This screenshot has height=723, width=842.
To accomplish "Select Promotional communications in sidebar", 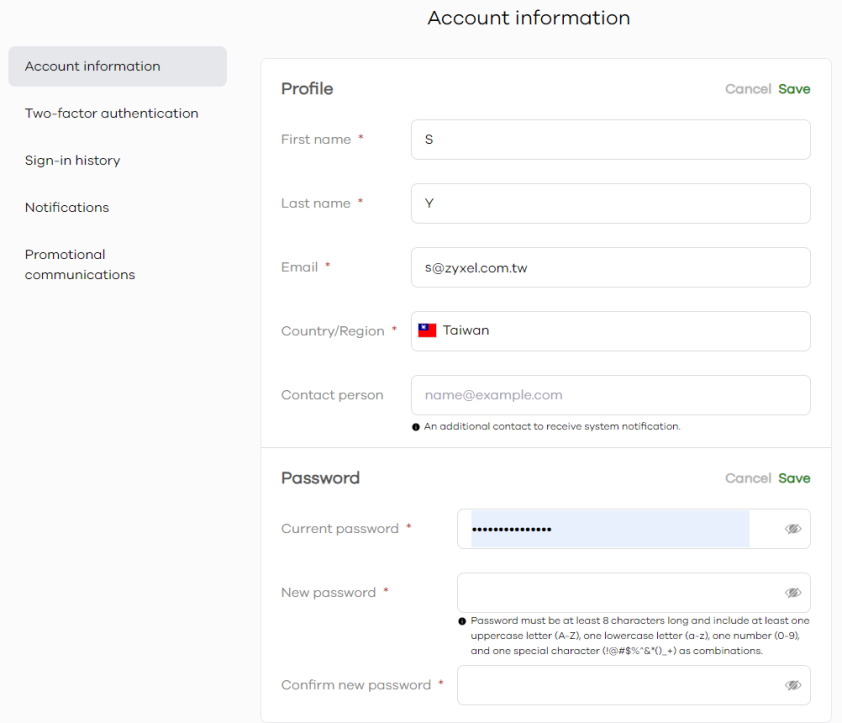I will (80, 264).
